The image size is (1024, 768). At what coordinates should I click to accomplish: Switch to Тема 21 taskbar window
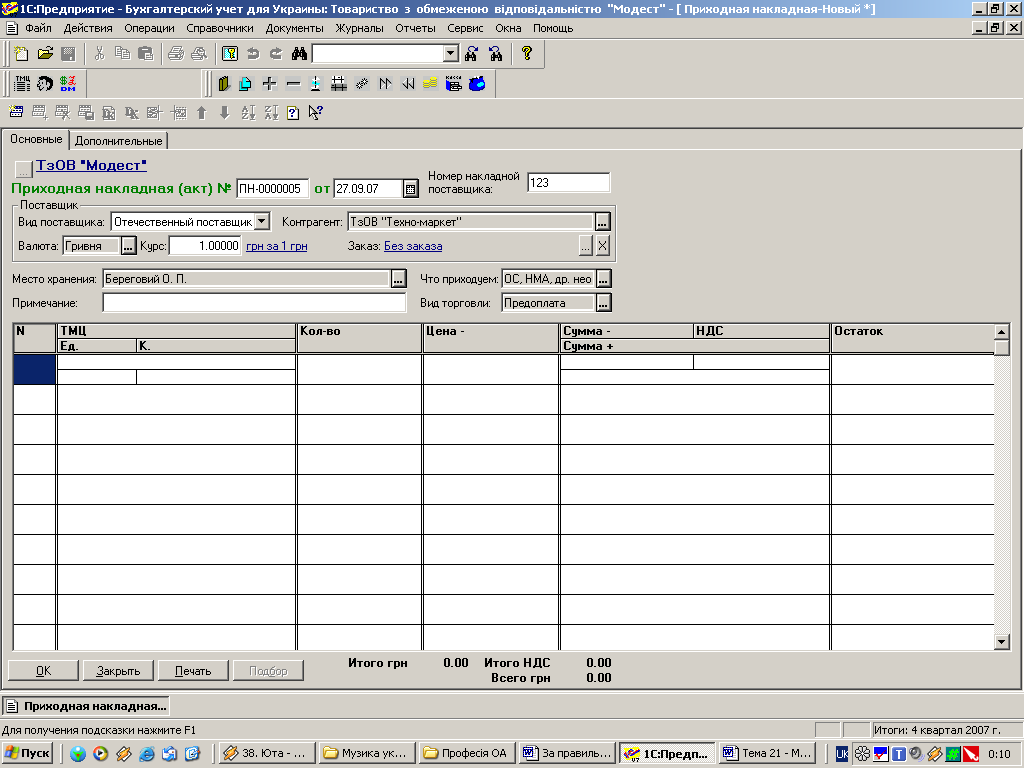[x=767, y=753]
